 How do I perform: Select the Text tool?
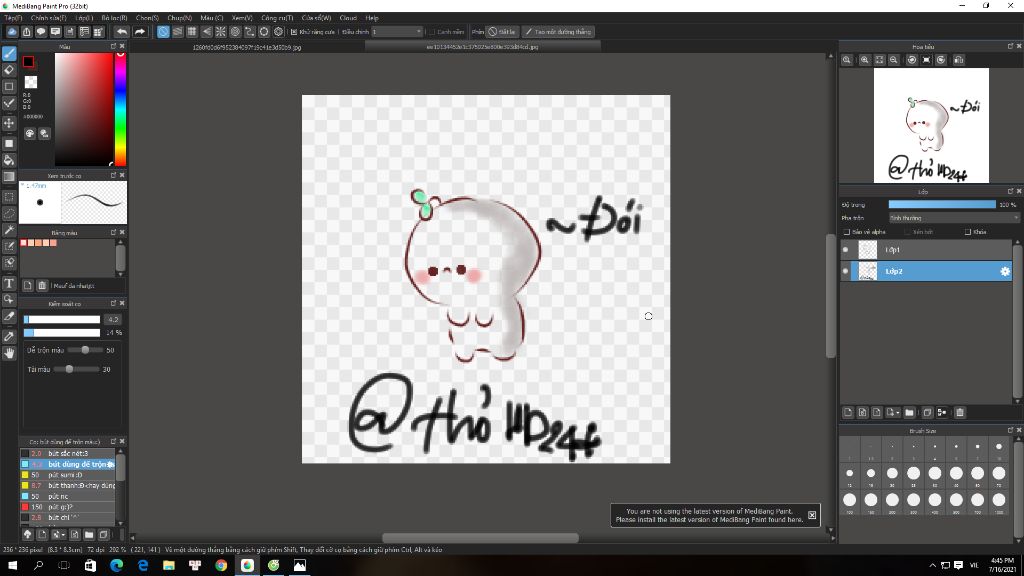(x=9, y=283)
